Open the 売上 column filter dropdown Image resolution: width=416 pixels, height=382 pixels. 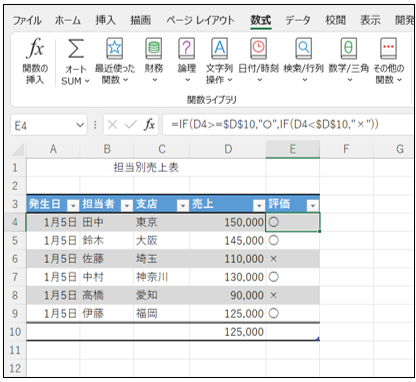click(259, 205)
